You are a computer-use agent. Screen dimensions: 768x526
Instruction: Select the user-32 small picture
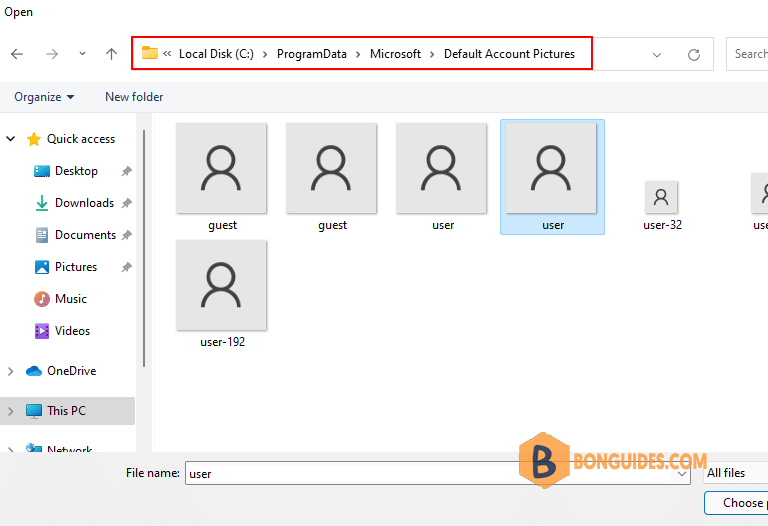click(x=661, y=197)
